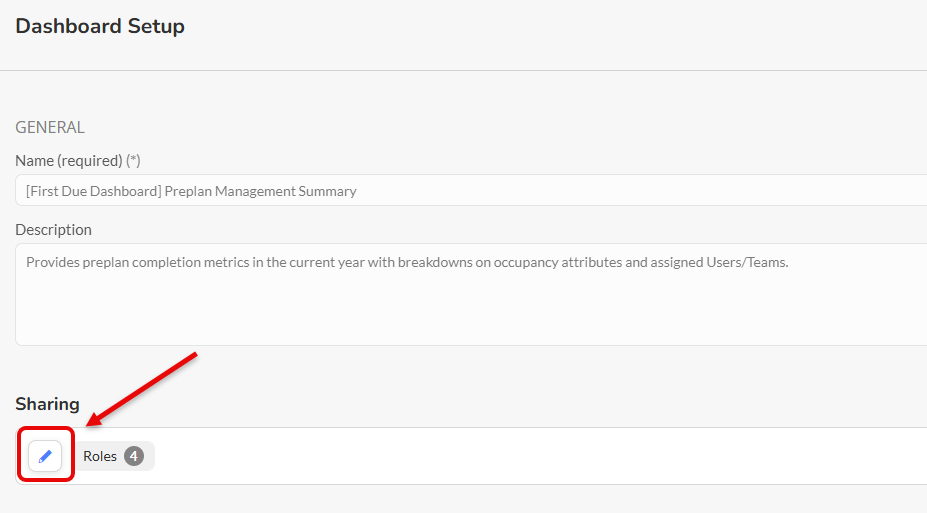Click the Sharing section heading
Viewport: 927px width, 513px height.
[47, 404]
